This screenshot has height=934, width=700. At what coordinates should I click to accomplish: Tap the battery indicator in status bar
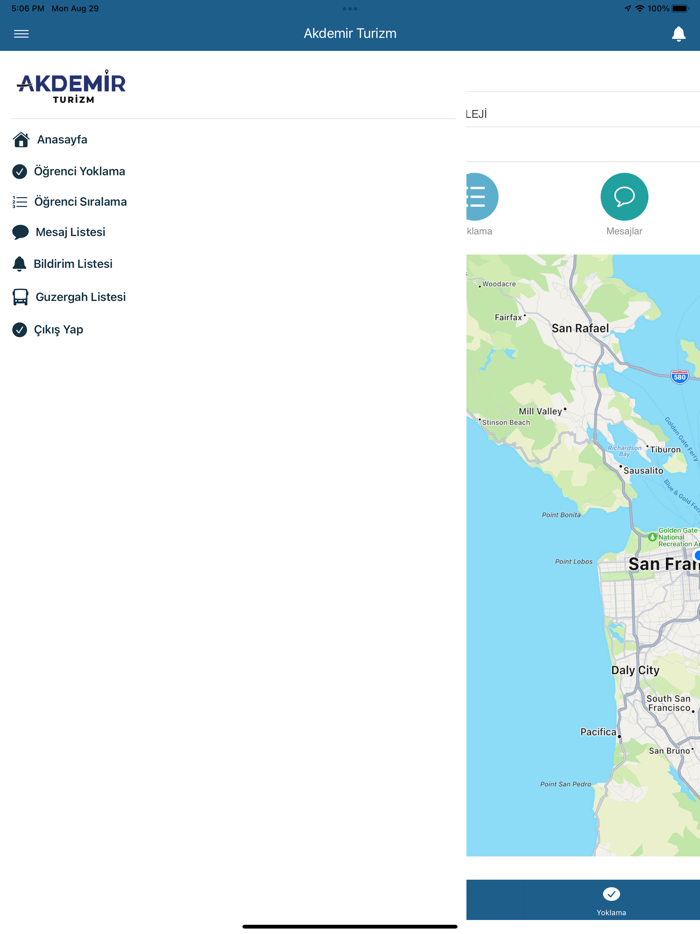(680, 8)
